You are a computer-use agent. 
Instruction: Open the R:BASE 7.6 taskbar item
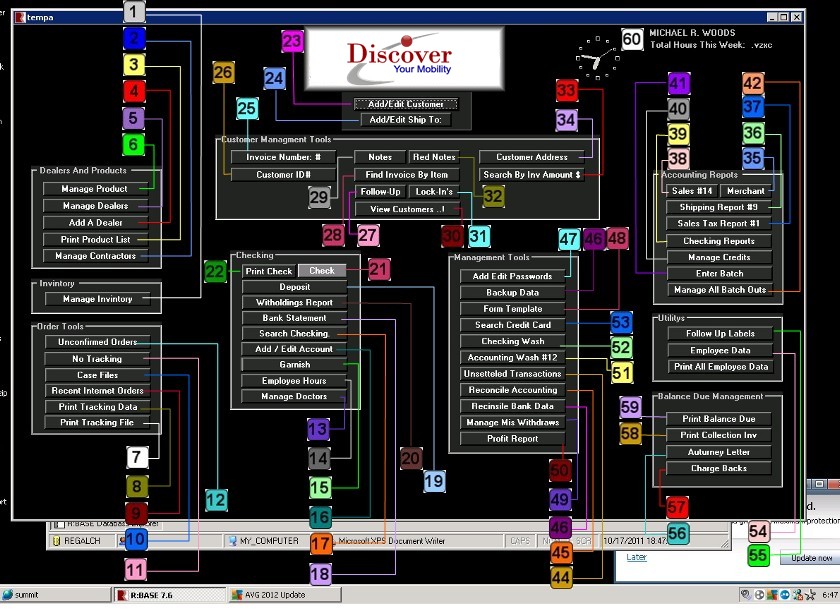pos(169,594)
